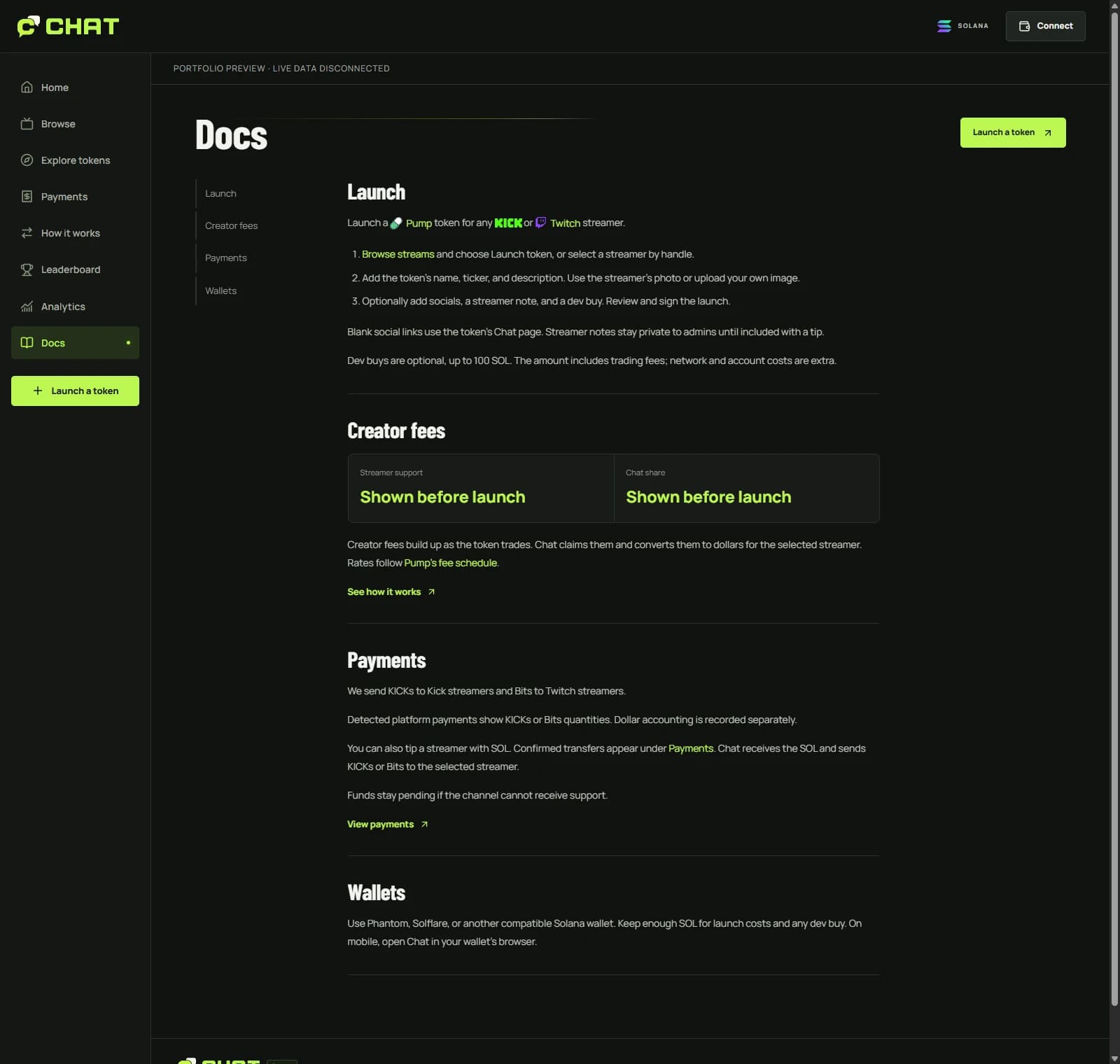Click the How it works arrows icon
This screenshot has height=1064, width=1120.
click(27, 233)
